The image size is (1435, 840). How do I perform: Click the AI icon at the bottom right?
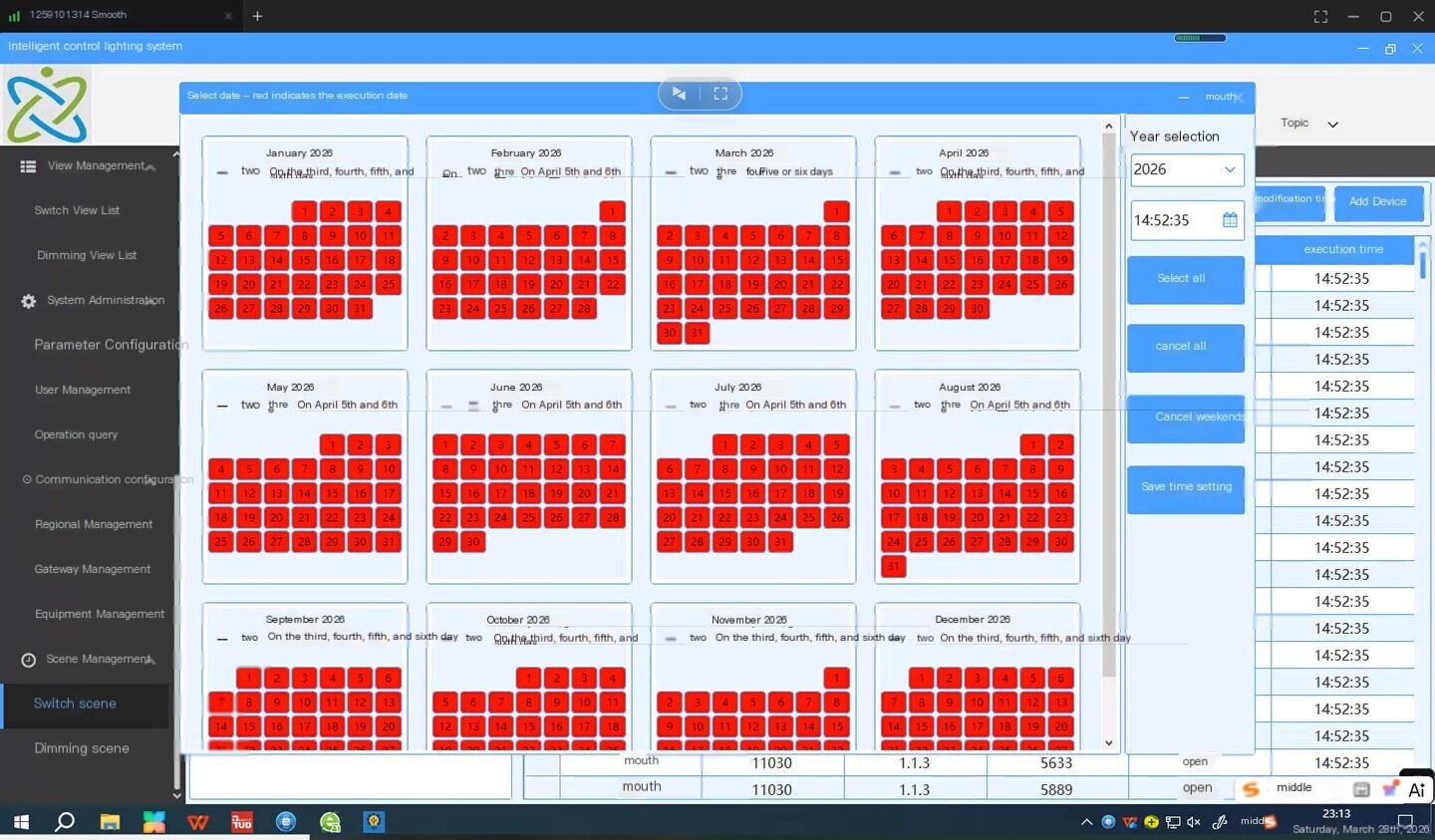point(1416,789)
